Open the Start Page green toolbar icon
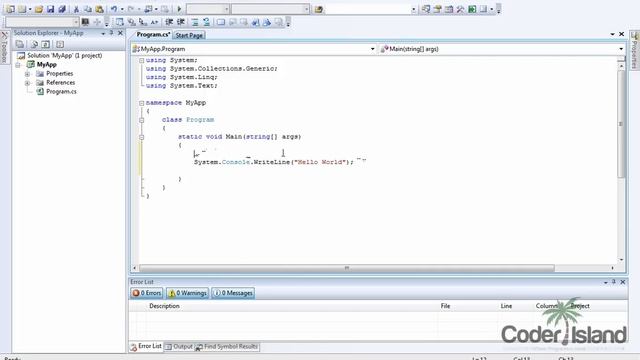640x360 pixels. point(472,9)
